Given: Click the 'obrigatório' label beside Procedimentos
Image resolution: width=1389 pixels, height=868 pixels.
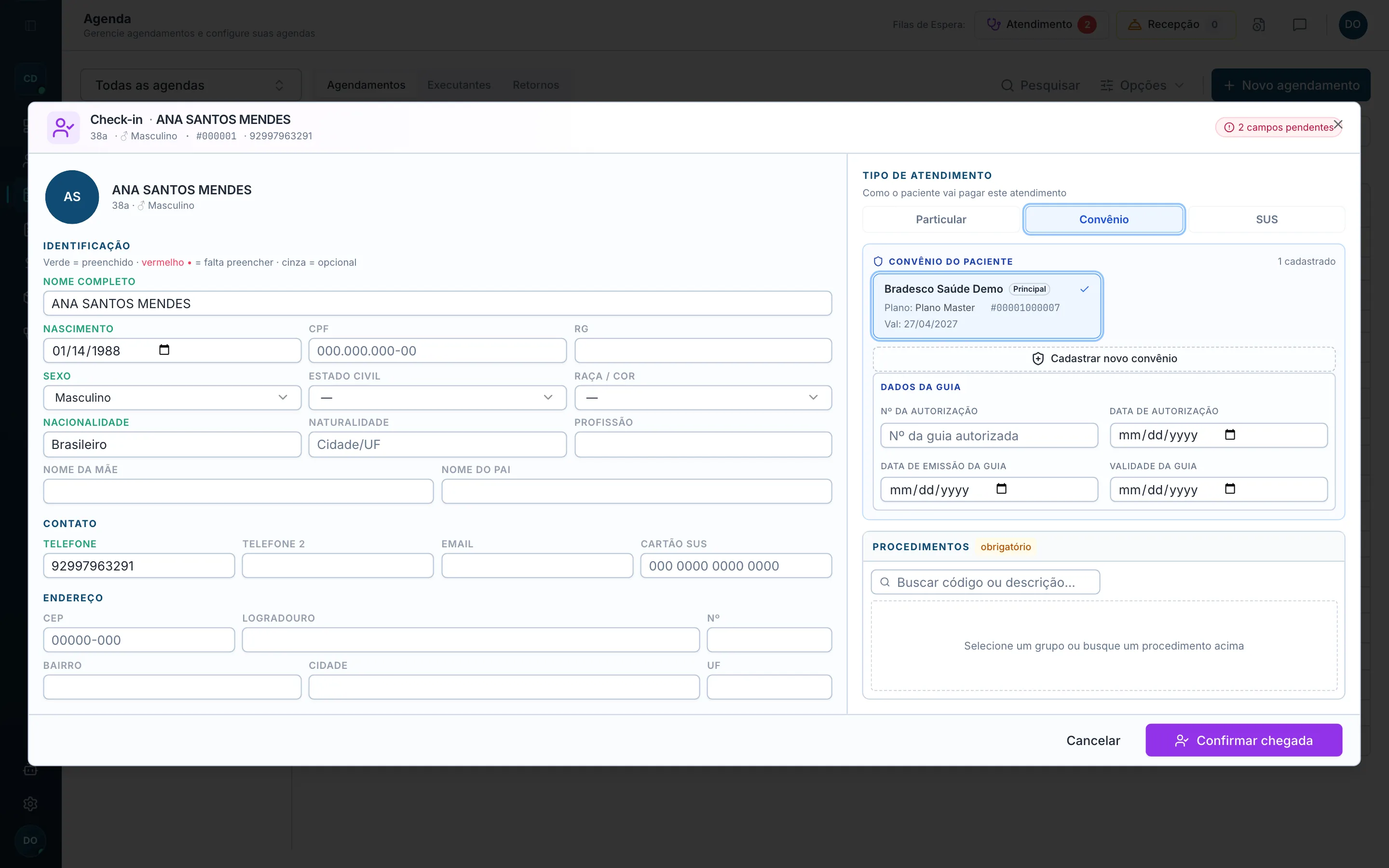Looking at the screenshot, I should (1006, 546).
